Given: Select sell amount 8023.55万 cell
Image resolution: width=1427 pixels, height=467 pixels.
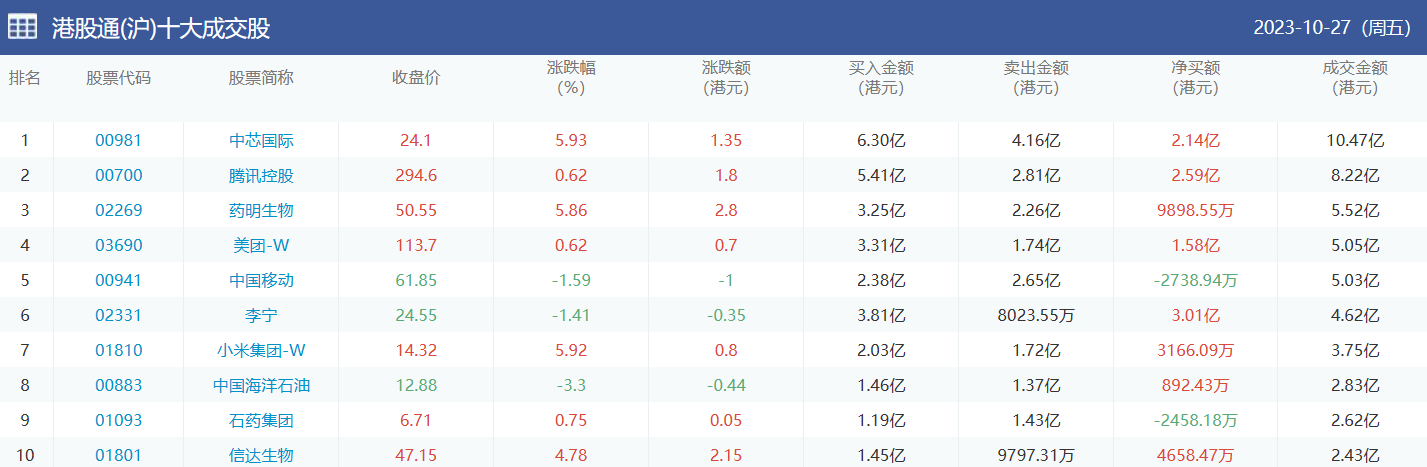Looking at the screenshot, I should coord(1036,316).
